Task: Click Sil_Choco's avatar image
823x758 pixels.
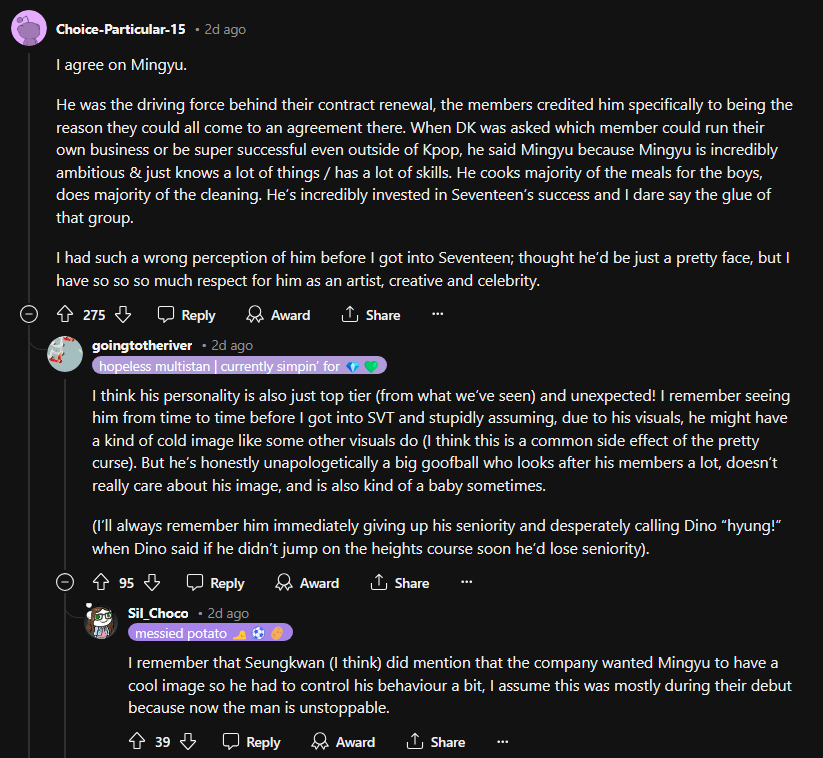Action: click(x=101, y=622)
